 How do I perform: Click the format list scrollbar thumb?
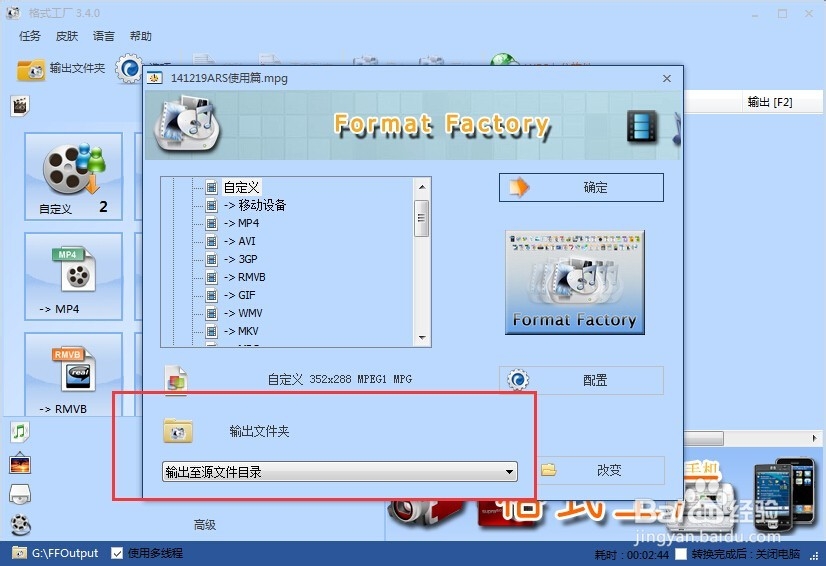(x=421, y=218)
